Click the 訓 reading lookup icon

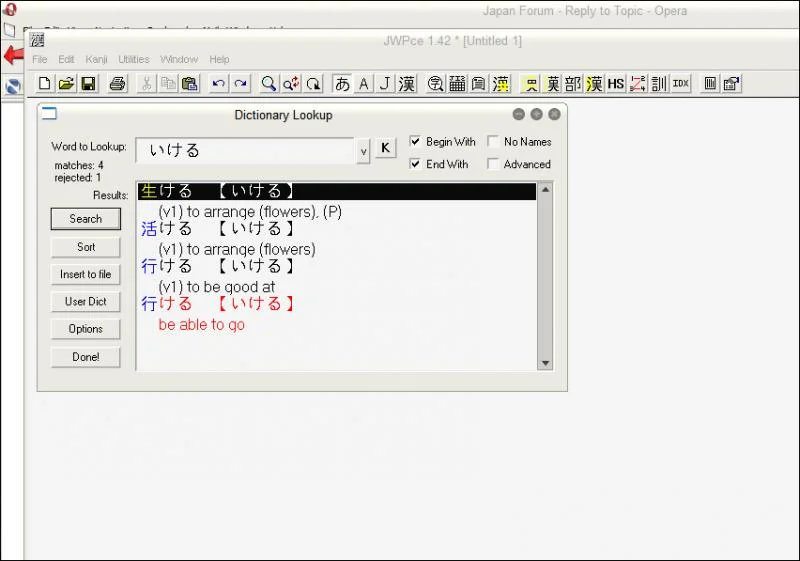[659, 83]
